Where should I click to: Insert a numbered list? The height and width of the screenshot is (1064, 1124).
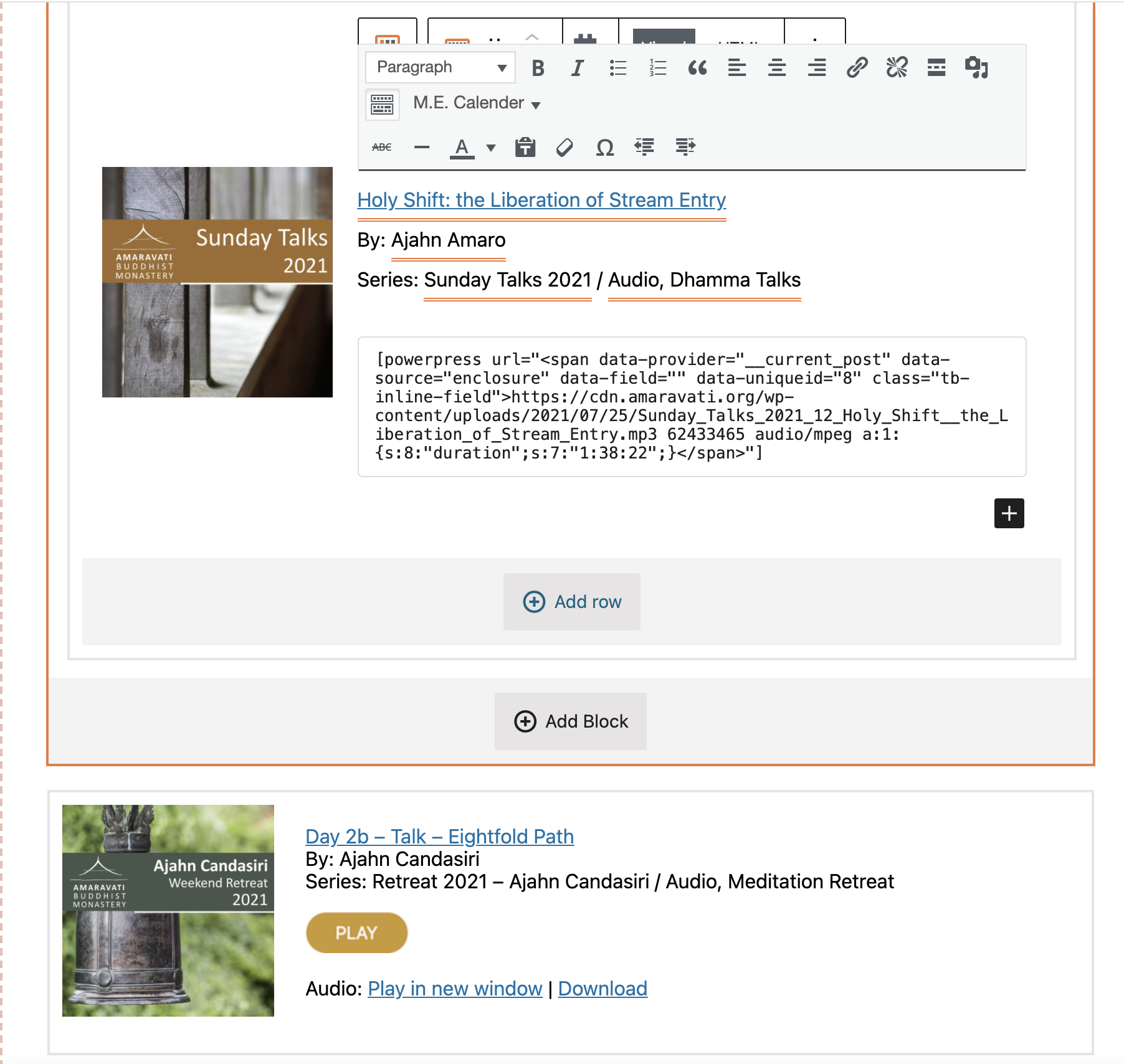[x=657, y=67]
